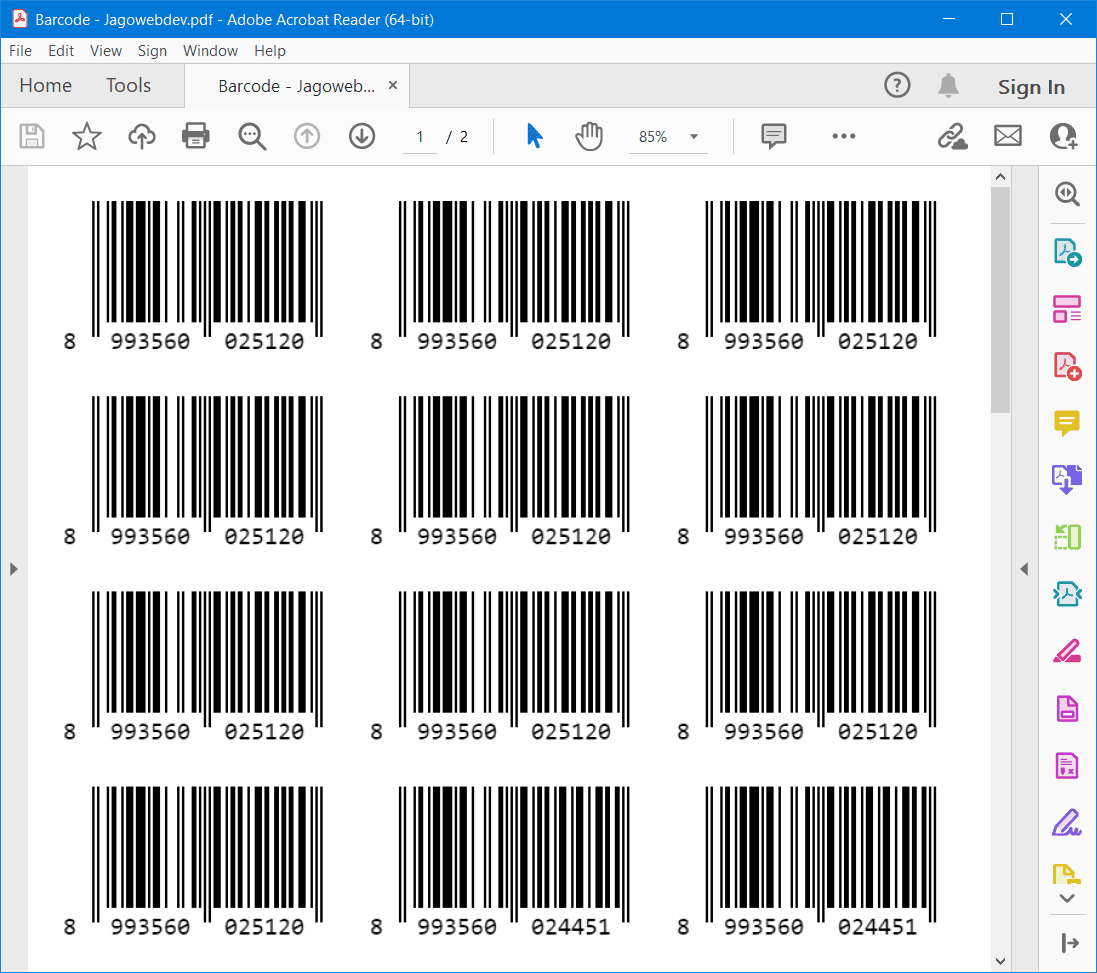Open the Window menu

point(210,50)
